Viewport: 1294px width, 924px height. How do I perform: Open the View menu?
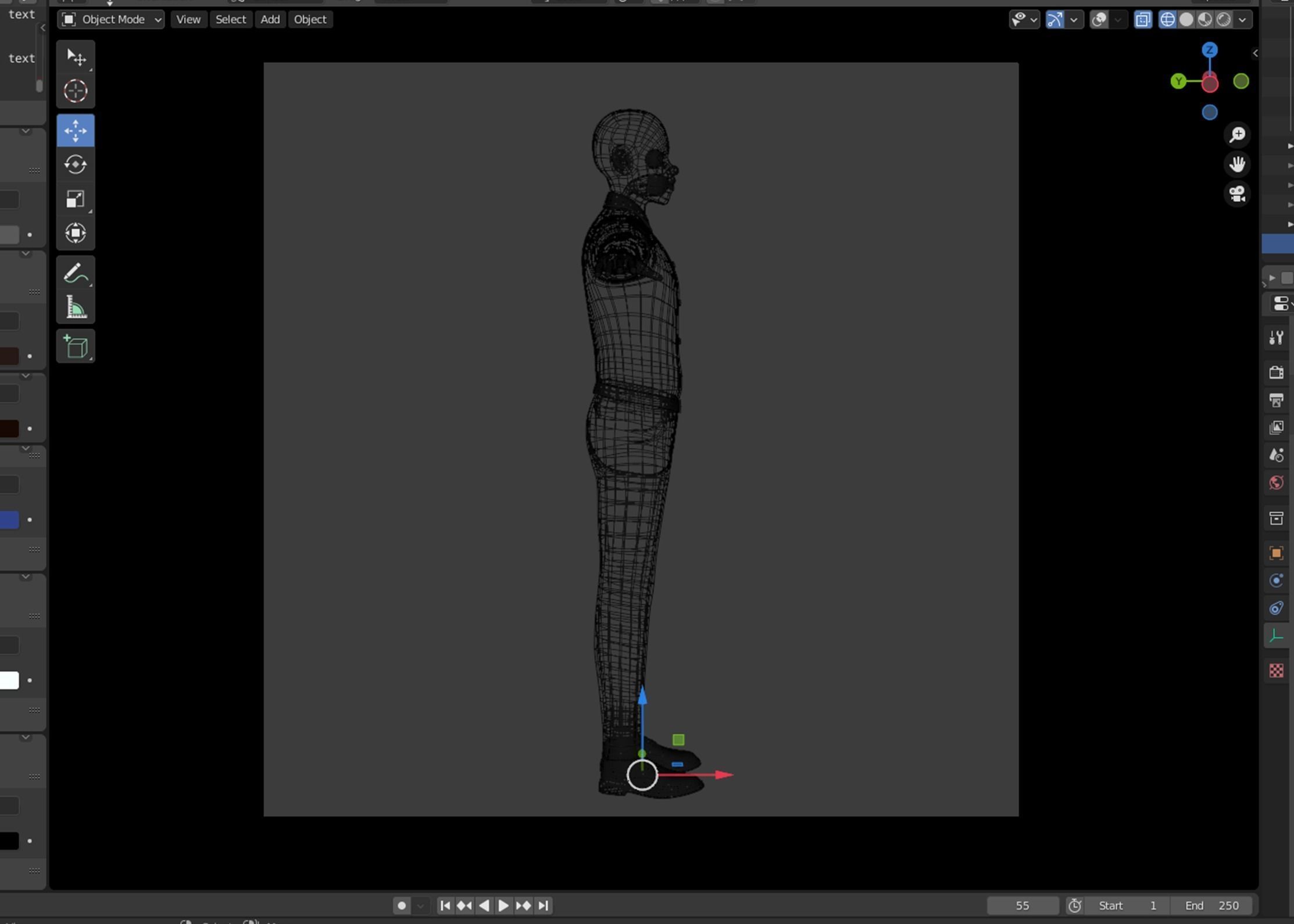[x=188, y=20]
